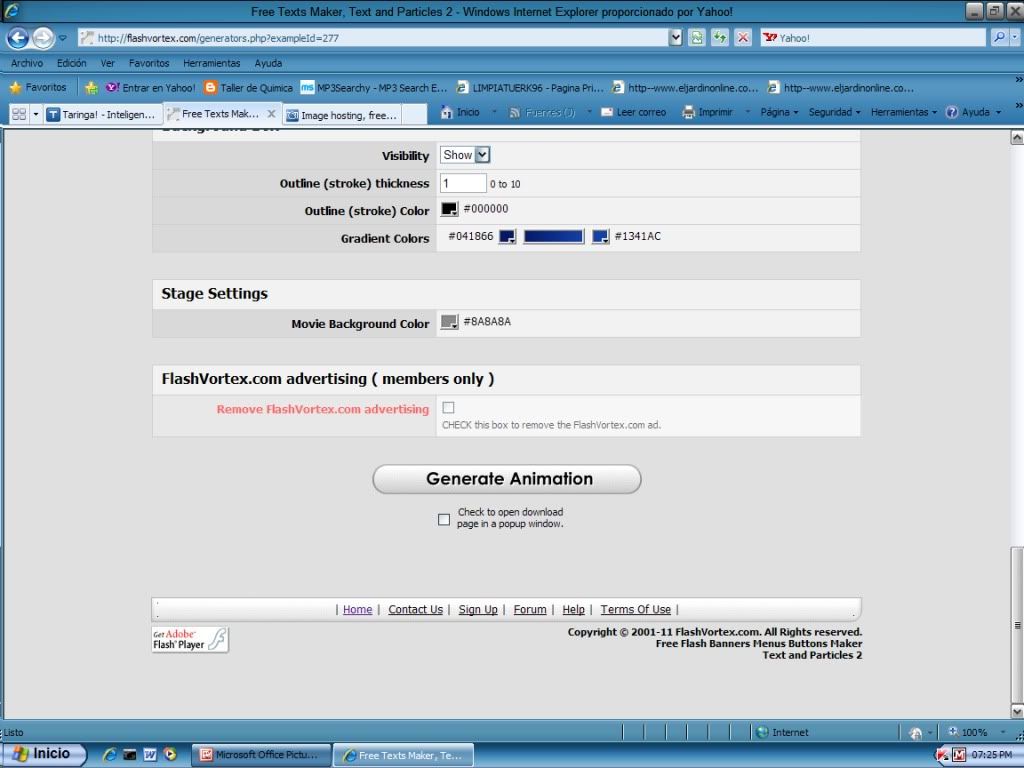Image resolution: width=1024 pixels, height=768 pixels.
Task: Click the browser Back arrow button
Action: 18,38
